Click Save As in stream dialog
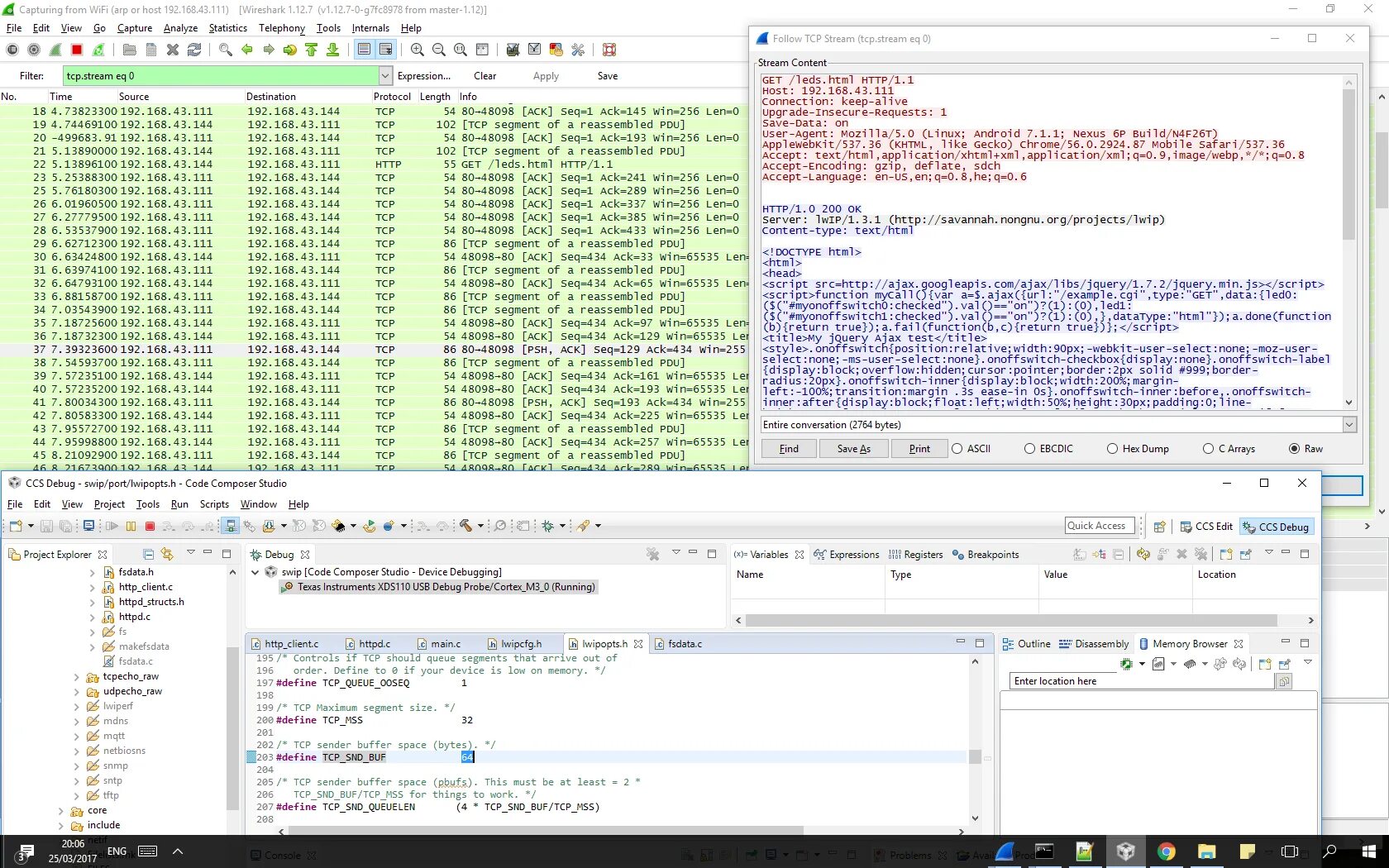The width and height of the screenshot is (1389, 868). (x=853, y=449)
